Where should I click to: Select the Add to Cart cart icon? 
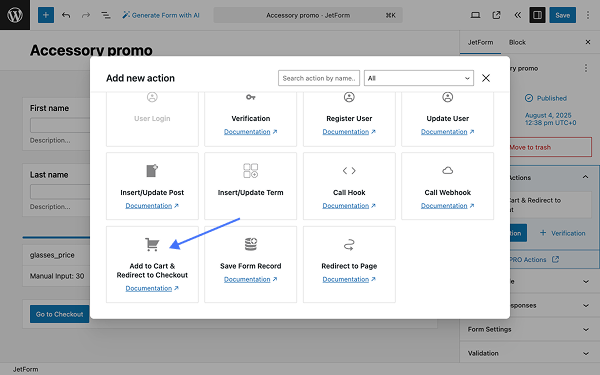click(152, 245)
